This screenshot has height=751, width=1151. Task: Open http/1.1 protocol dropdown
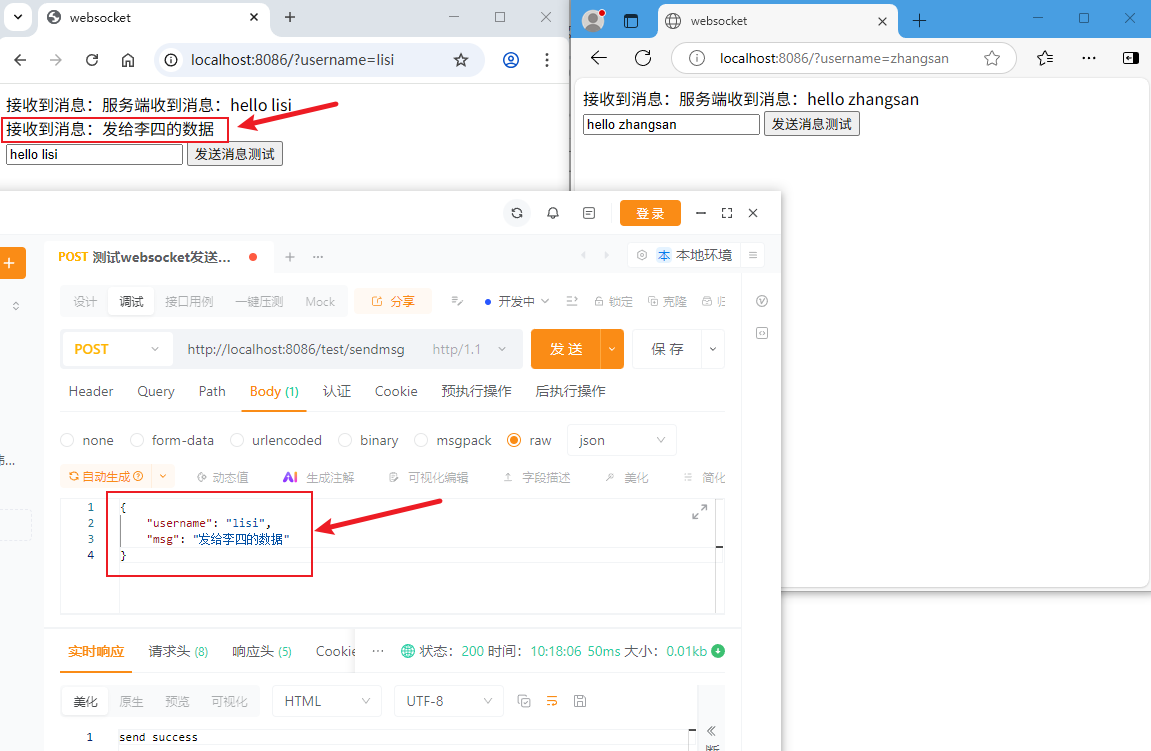pyautogui.click(x=469, y=349)
